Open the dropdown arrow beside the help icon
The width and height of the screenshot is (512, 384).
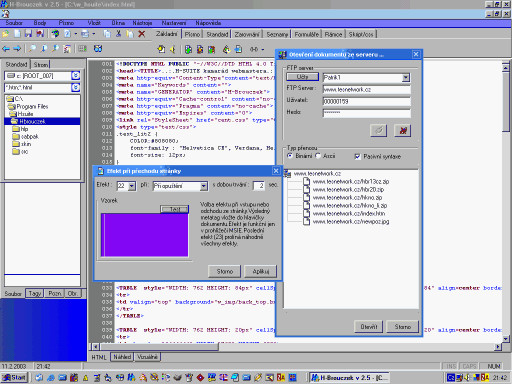click(76, 34)
